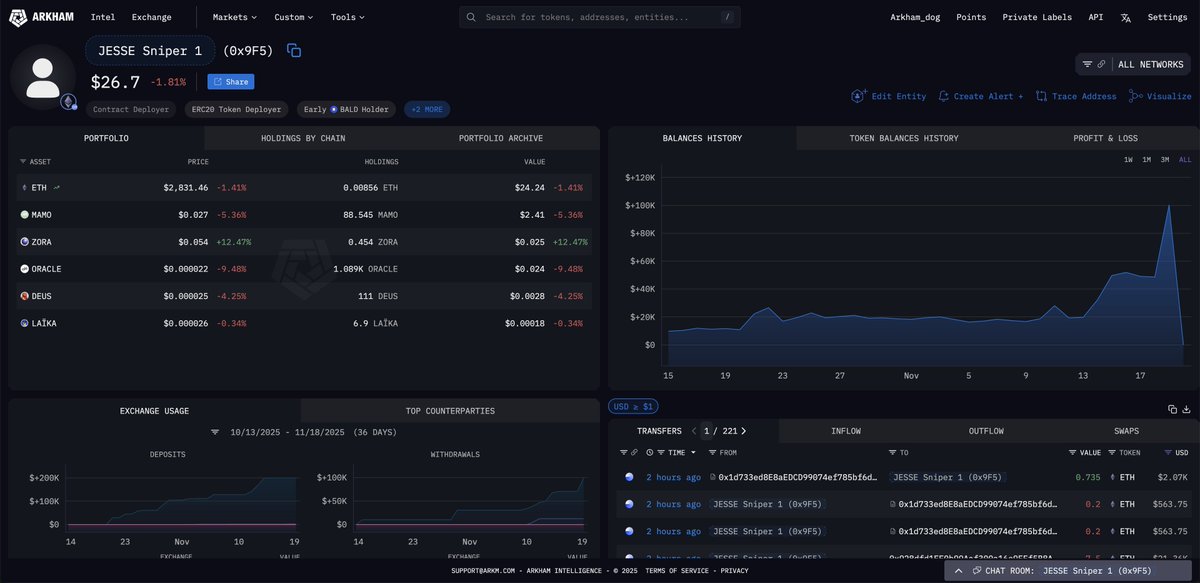
Task: Switch chart range to 3M
Action: (1165, 160)
